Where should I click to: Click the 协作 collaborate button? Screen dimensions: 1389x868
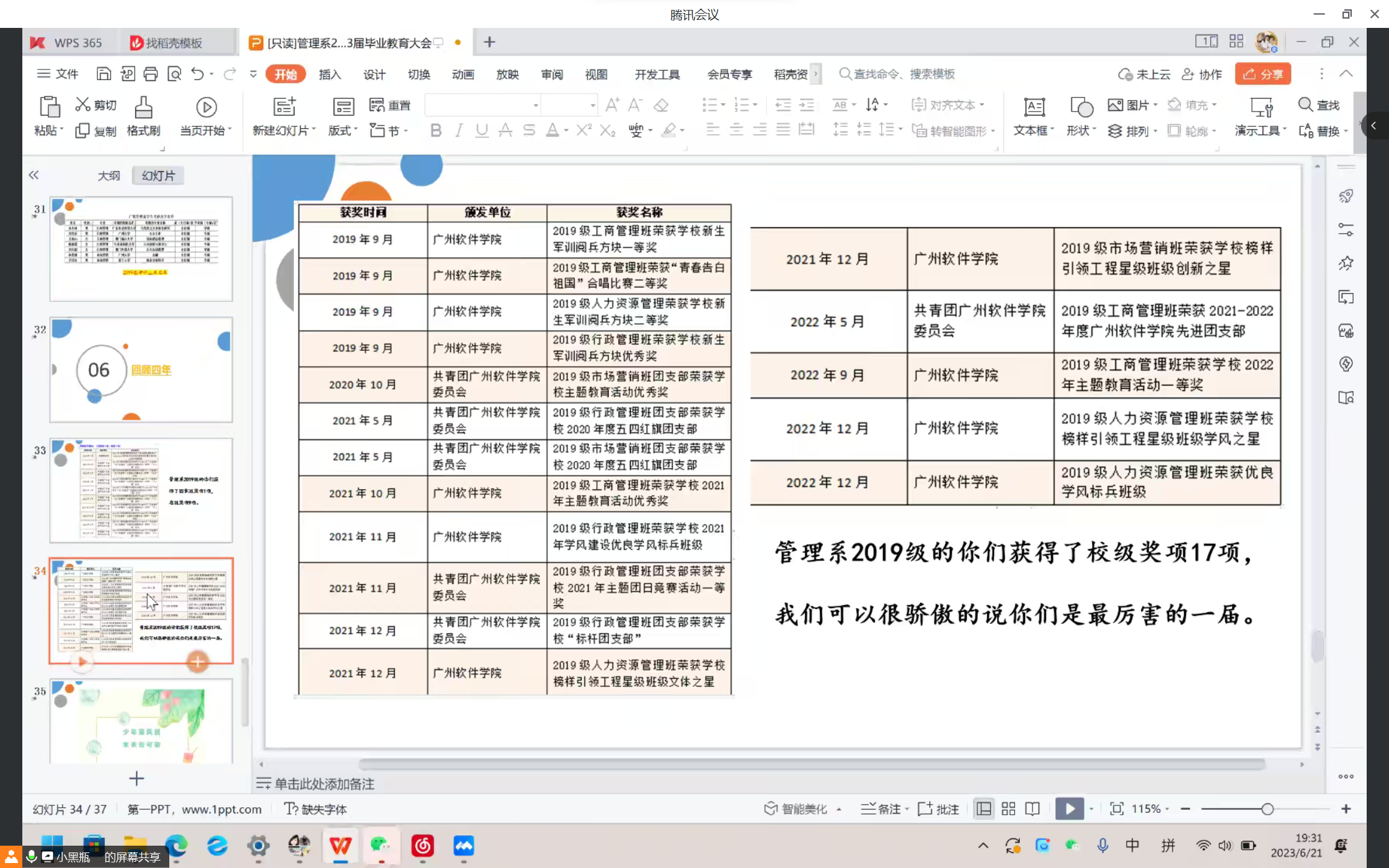pos(1202,74)
